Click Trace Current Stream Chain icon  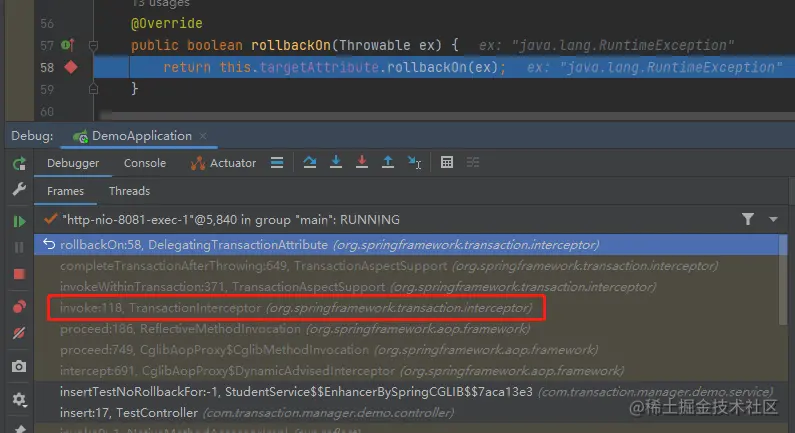point(473,162)
